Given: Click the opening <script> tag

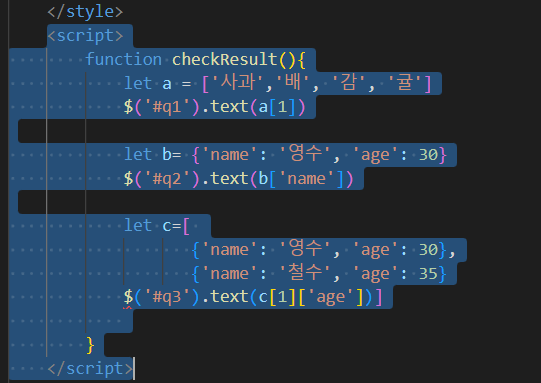Looking at the screenshot, I should [85, 36].
